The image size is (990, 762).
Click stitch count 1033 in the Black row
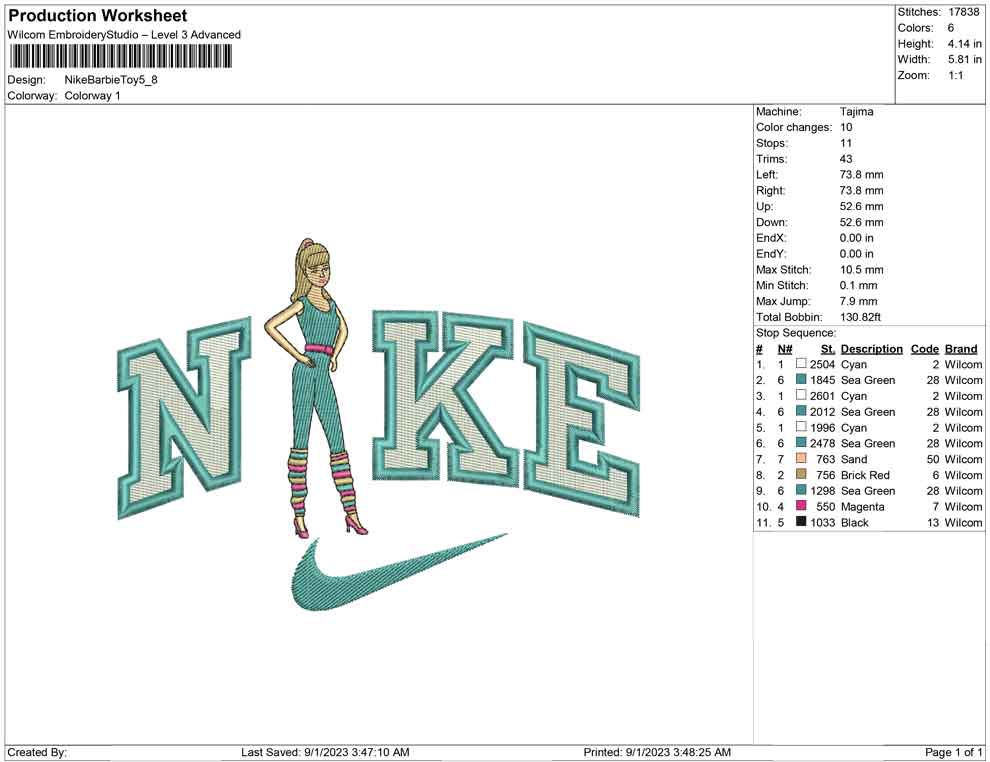pyautogui.click(x=823, y=523)
